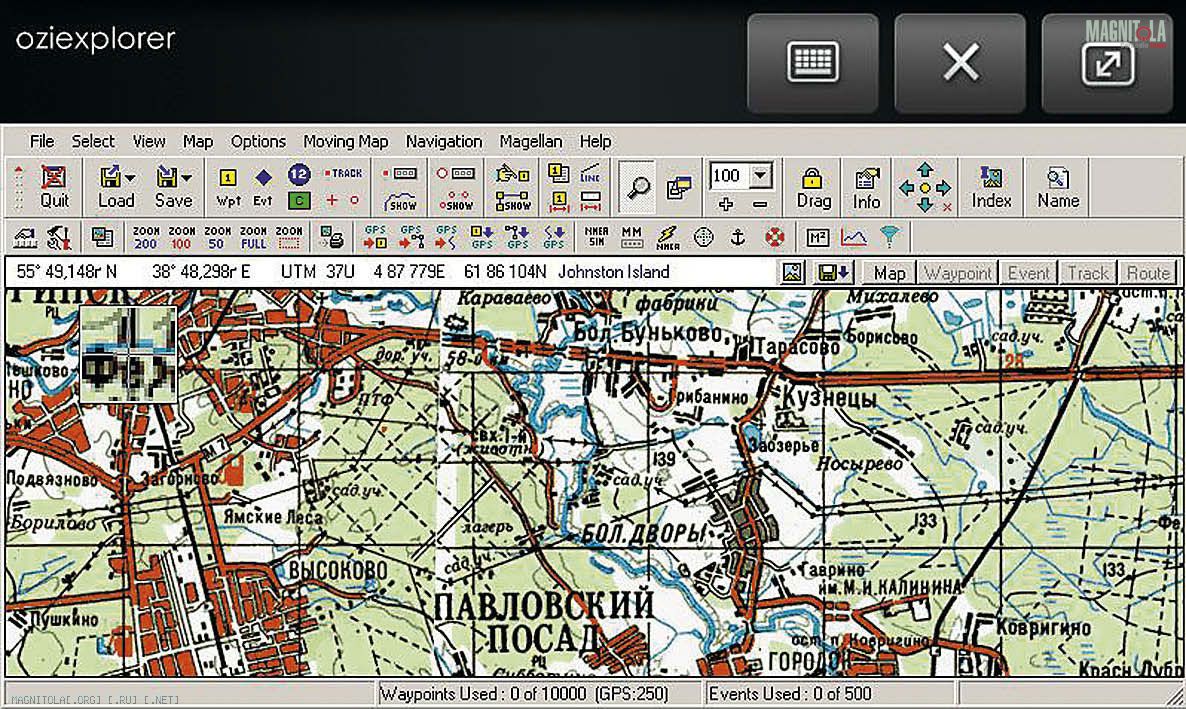Click the Map button in coordinate bar
The width and height of the screenshot is (1186, 709).
tap(890, 273)
